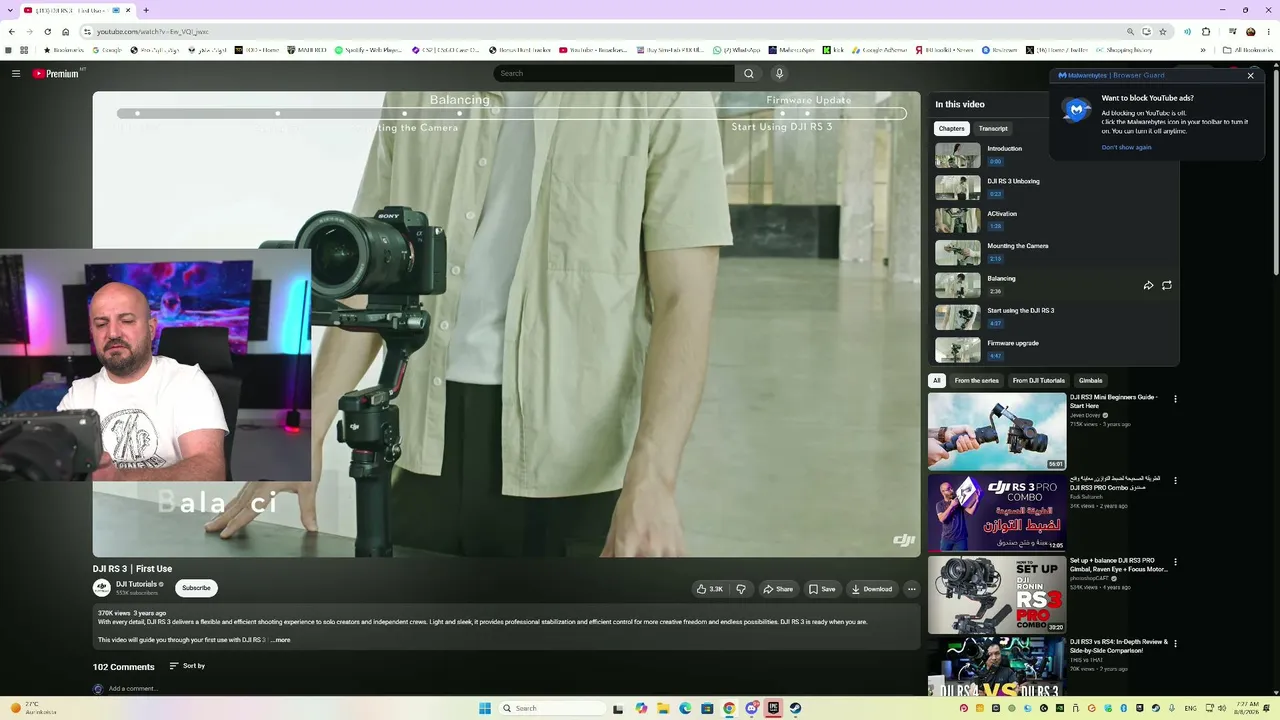Open Steam from the taskbar
1280x720 pixels.
coord(795,708)
